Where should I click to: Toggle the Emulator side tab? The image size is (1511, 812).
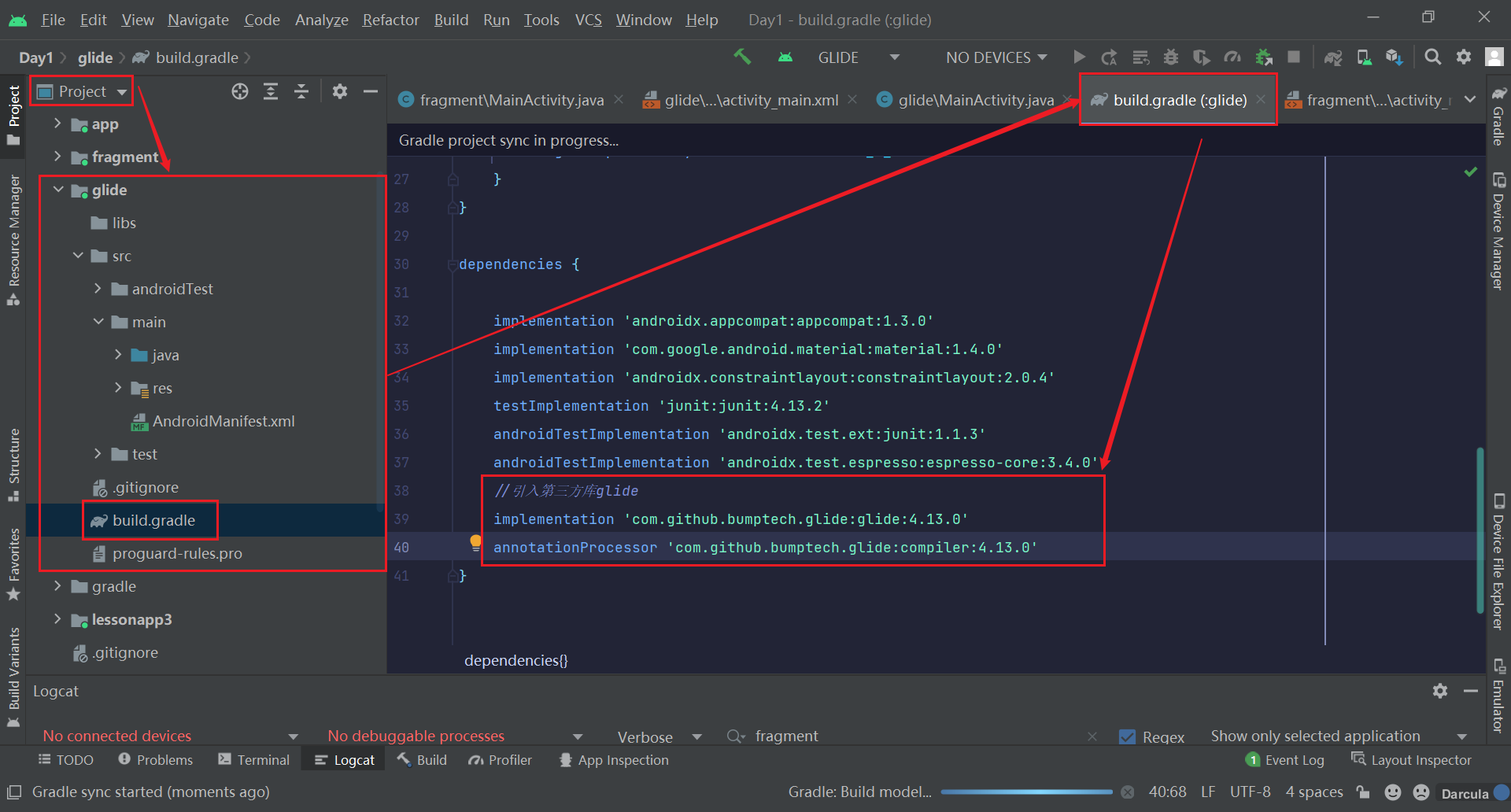1498,696
